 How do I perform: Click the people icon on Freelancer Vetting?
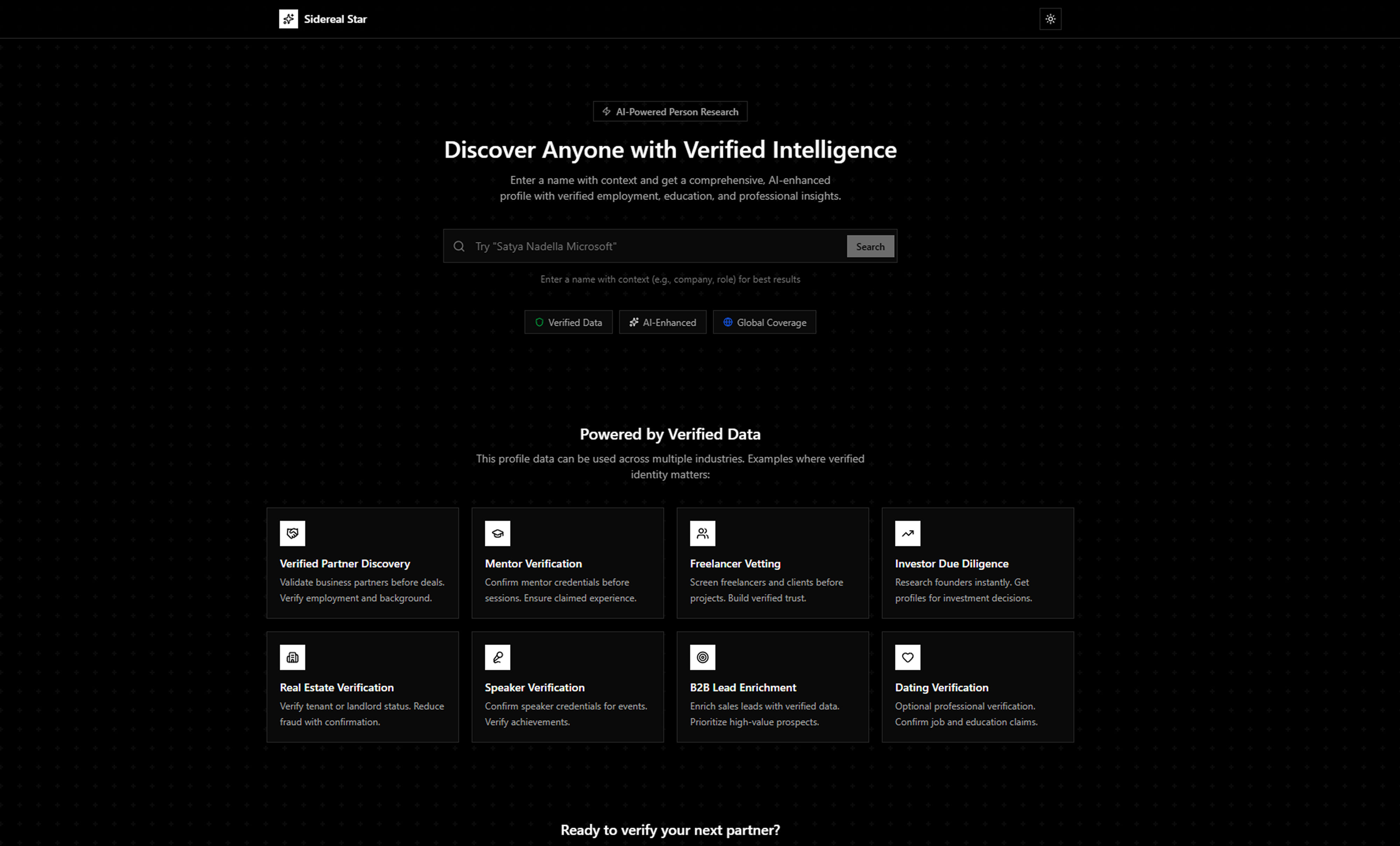[x=702, y=533]
